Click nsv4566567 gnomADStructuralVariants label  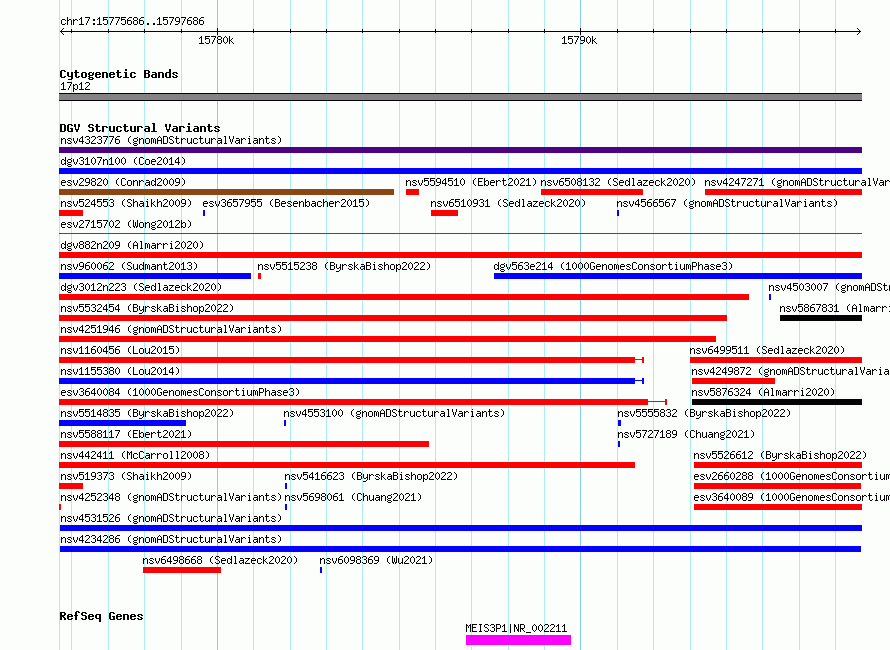pyautogui.click(x=727, y=203)
